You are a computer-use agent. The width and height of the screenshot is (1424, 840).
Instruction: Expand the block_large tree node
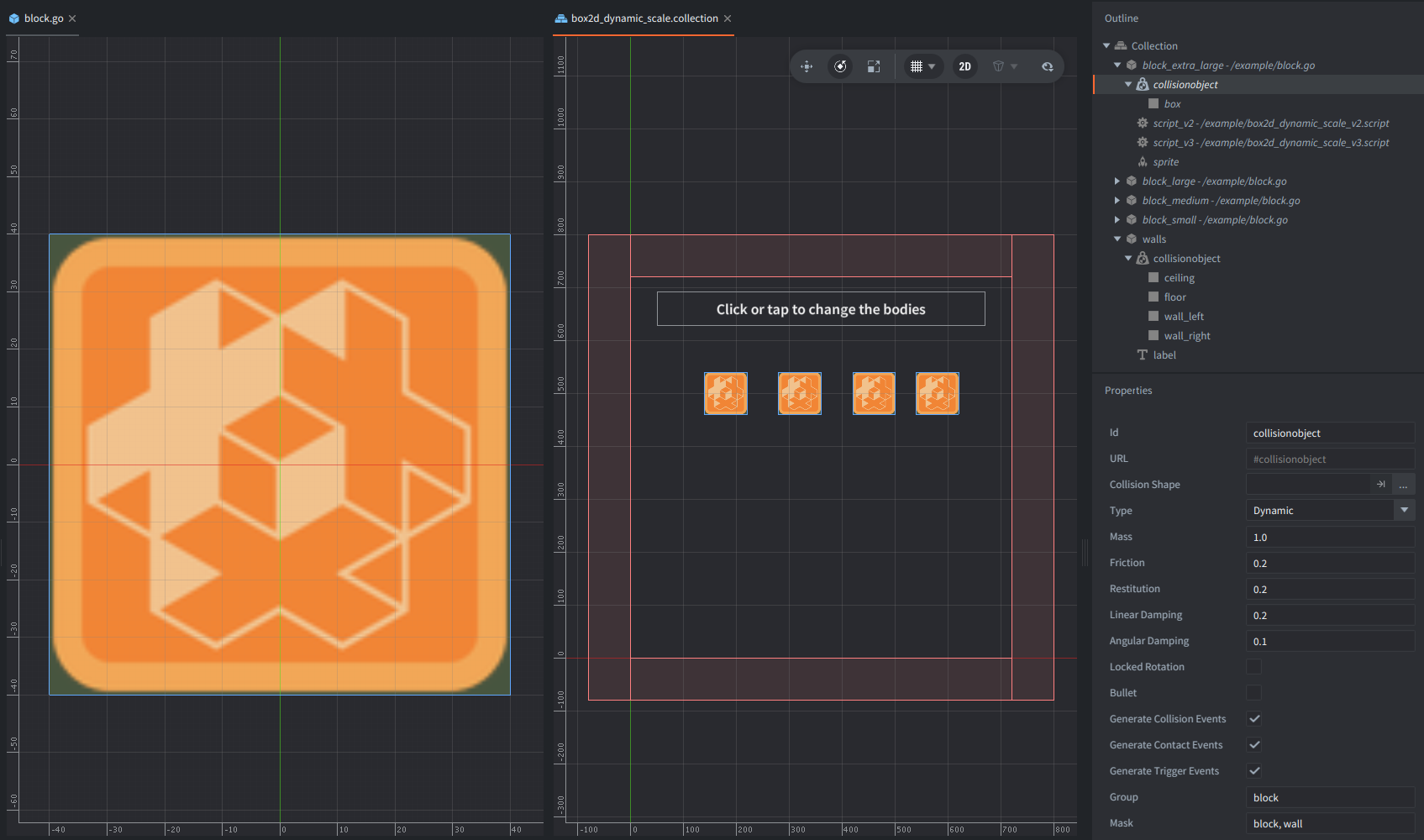(1117, 181)
